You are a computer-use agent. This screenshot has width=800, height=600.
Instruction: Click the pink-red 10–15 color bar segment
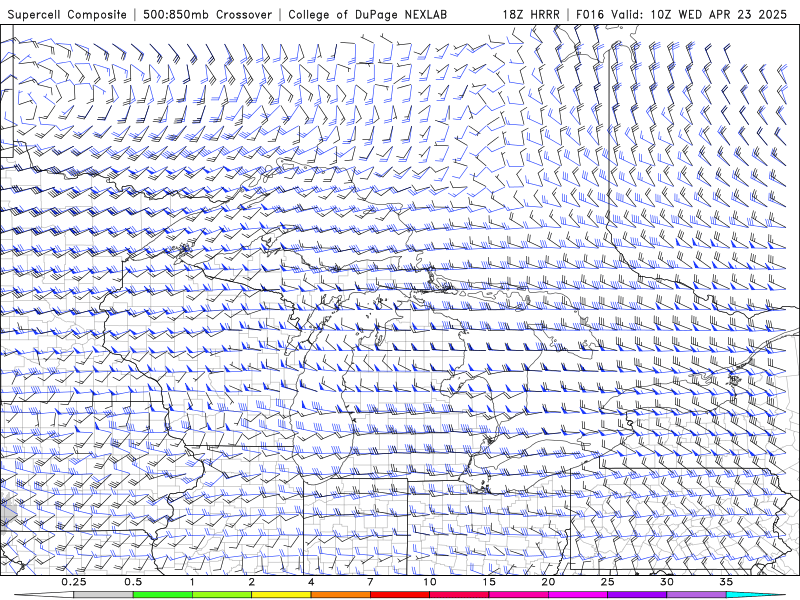point(459,595)
